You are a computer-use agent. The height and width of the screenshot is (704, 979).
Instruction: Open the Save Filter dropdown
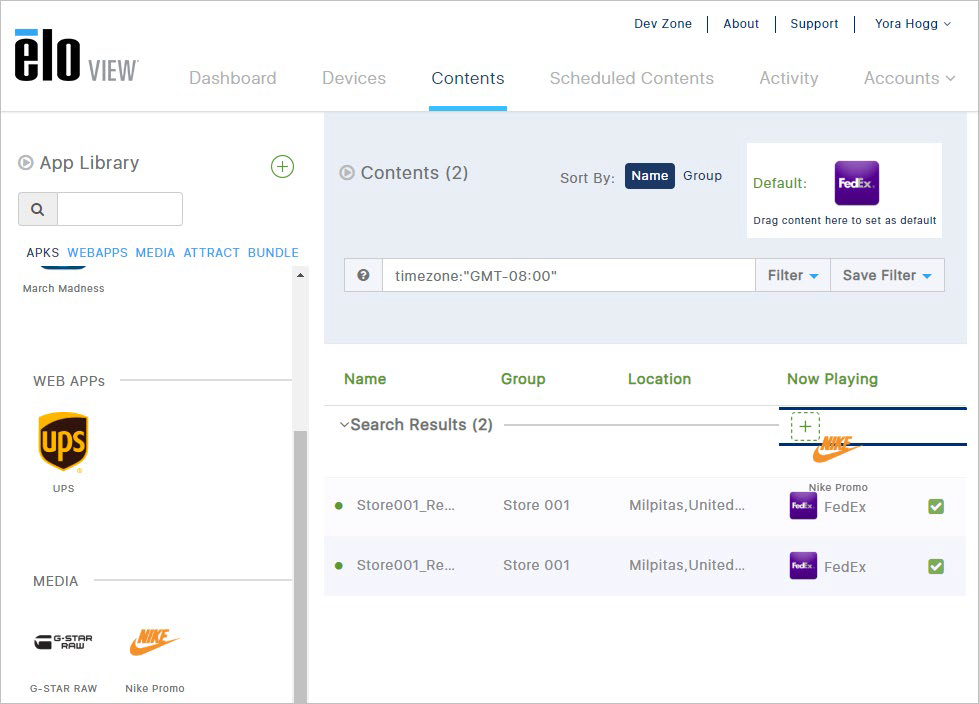point(887,275)
